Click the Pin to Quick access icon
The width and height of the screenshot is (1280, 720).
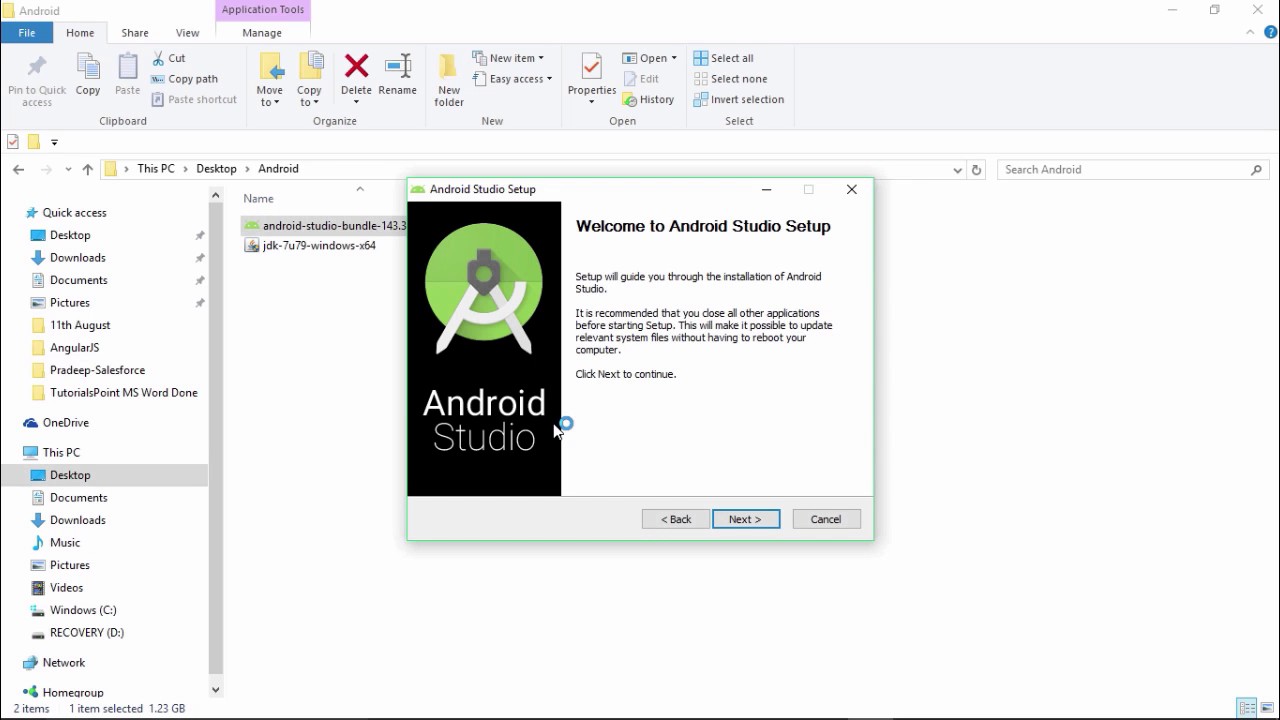tap(37, 68)
